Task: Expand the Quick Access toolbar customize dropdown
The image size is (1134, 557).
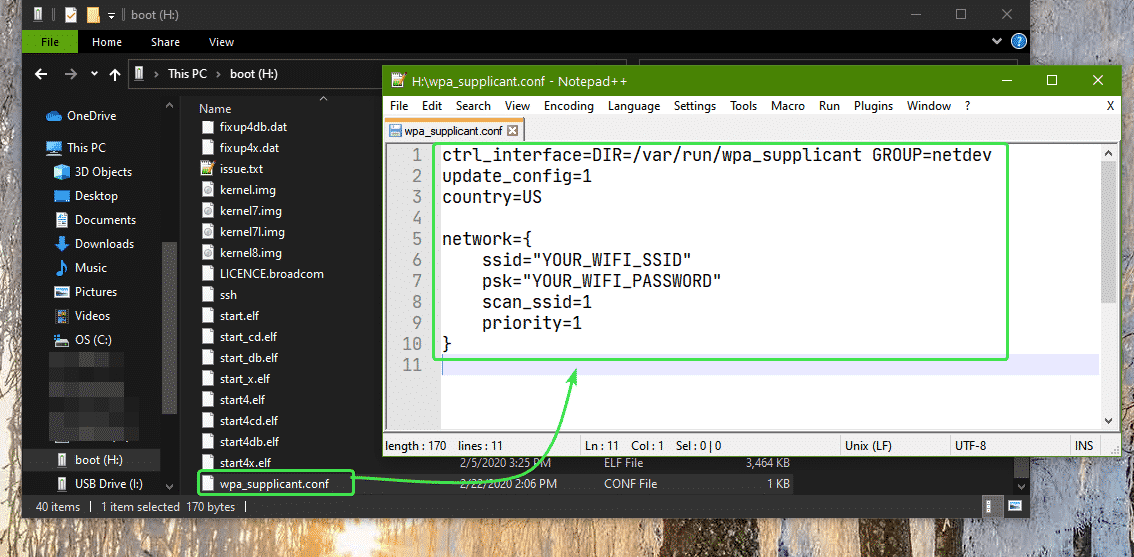Action: [x=111, y=15]
